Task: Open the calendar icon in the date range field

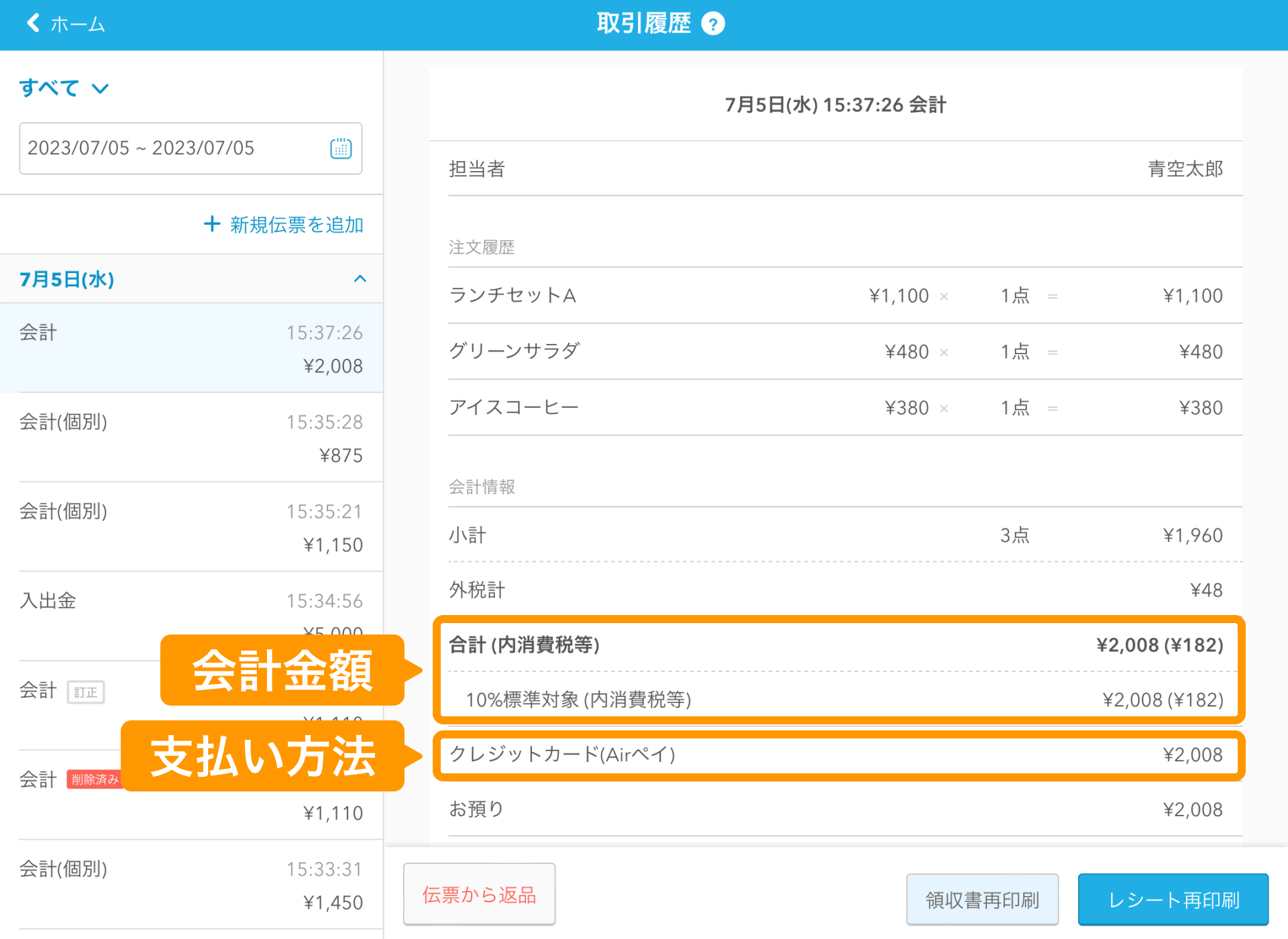Action: coord(341,148)
